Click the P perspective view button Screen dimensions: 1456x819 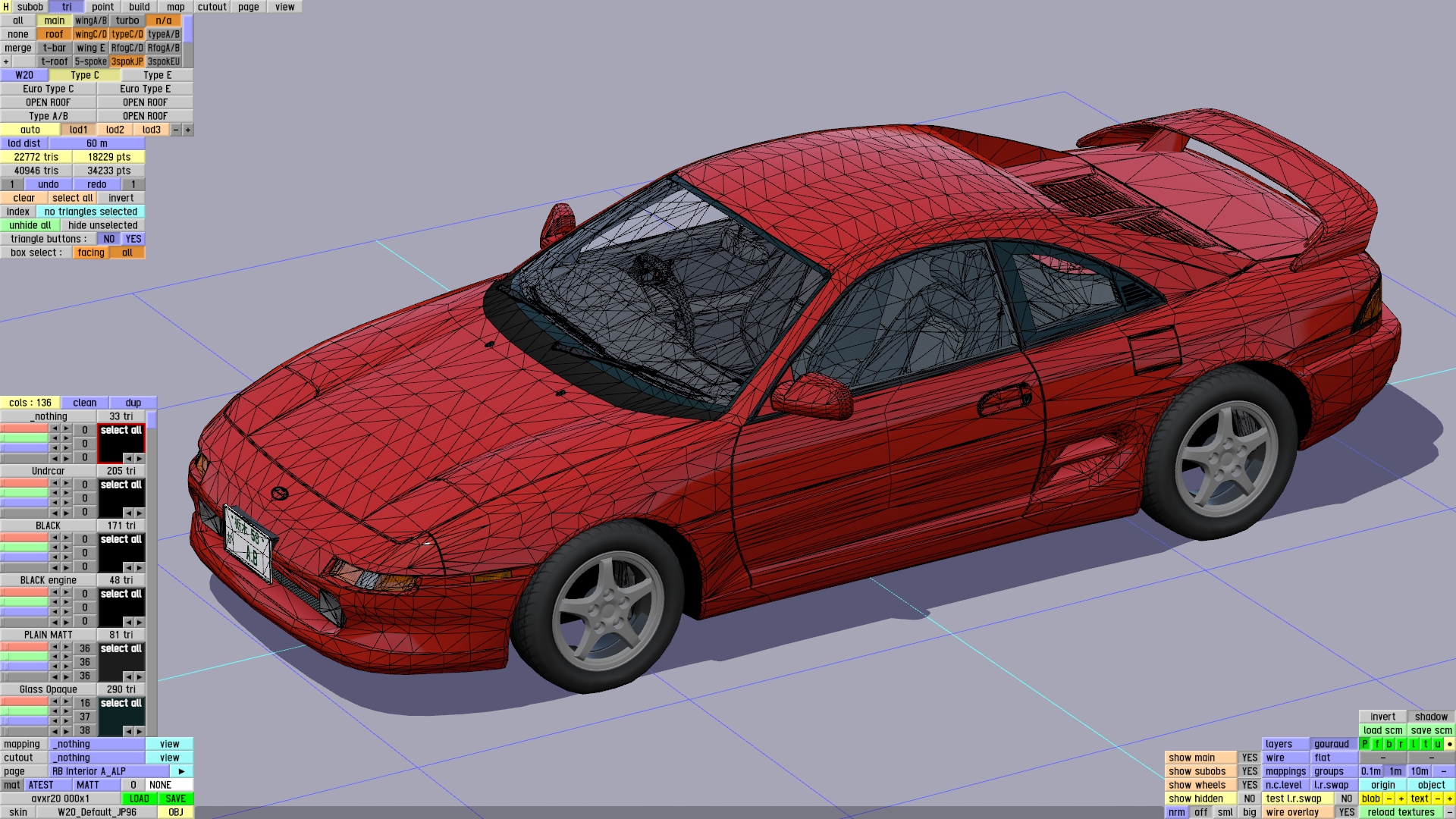pyautogui.click(x=1365, y=744)
